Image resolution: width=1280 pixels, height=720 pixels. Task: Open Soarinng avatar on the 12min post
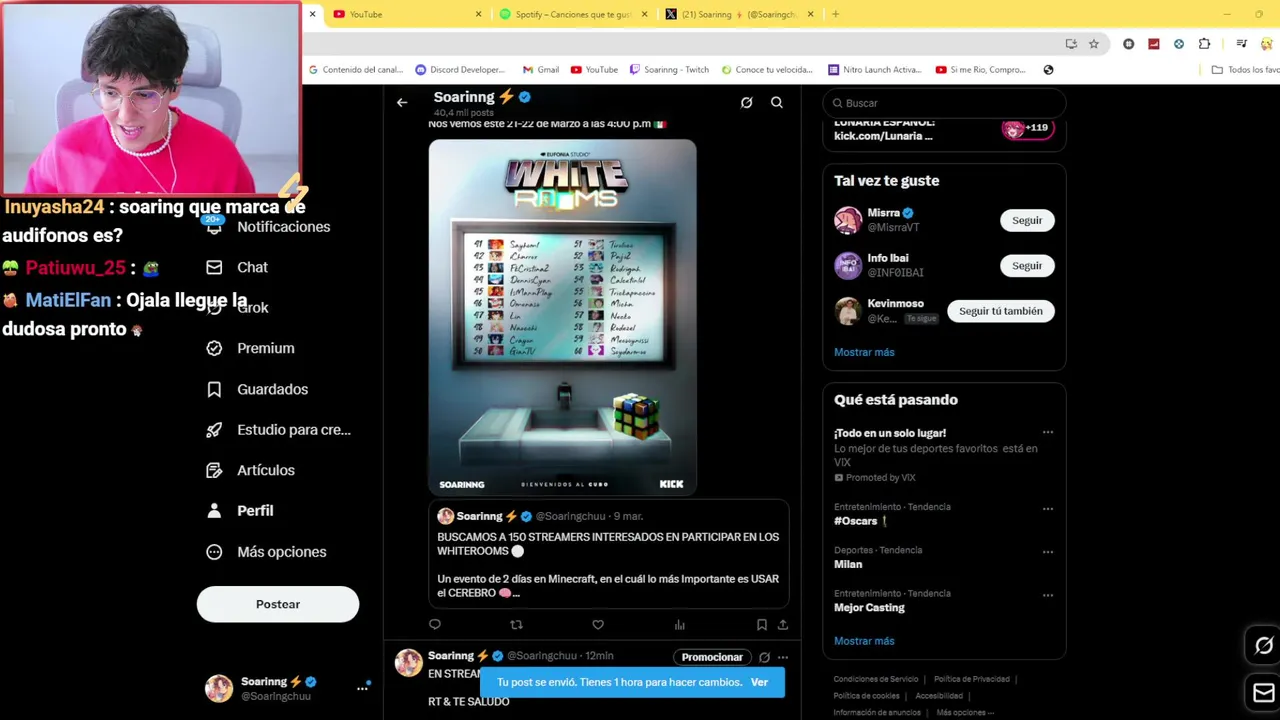(408, 663)
